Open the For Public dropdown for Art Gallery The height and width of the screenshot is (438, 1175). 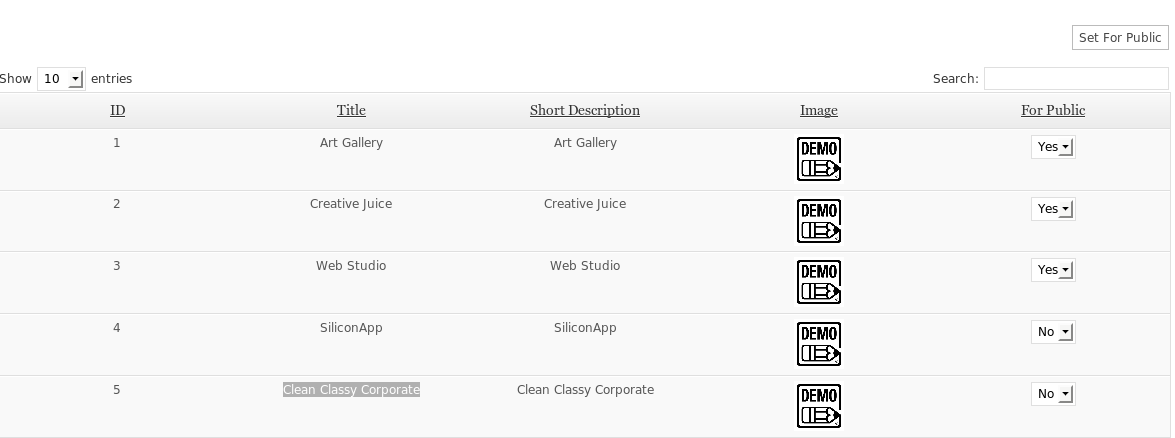(x=1053, y=147)
